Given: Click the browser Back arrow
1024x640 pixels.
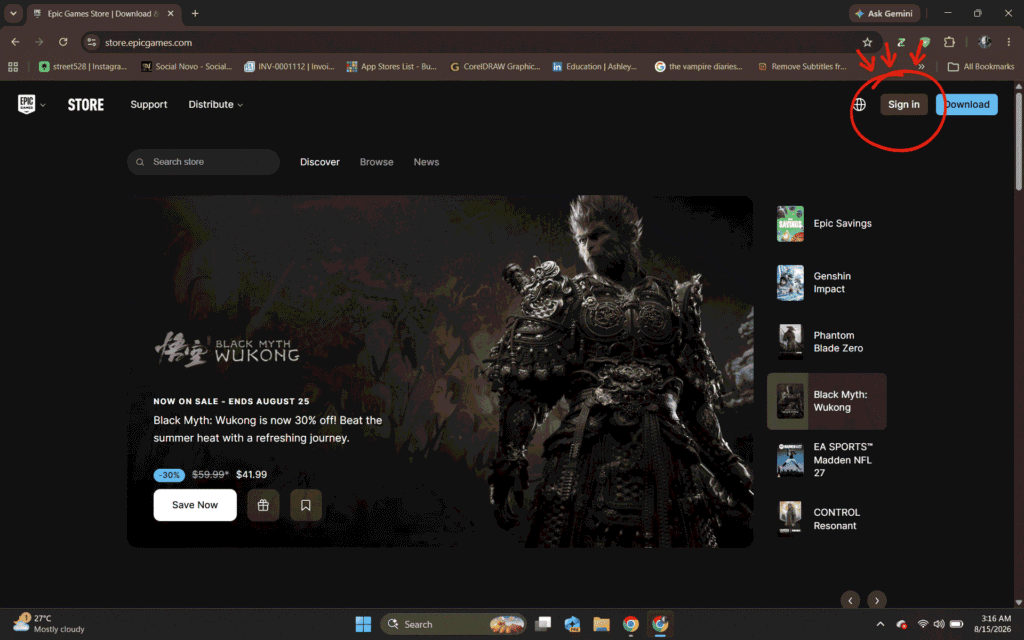Looking at the screenshot, I should [15, 42].
